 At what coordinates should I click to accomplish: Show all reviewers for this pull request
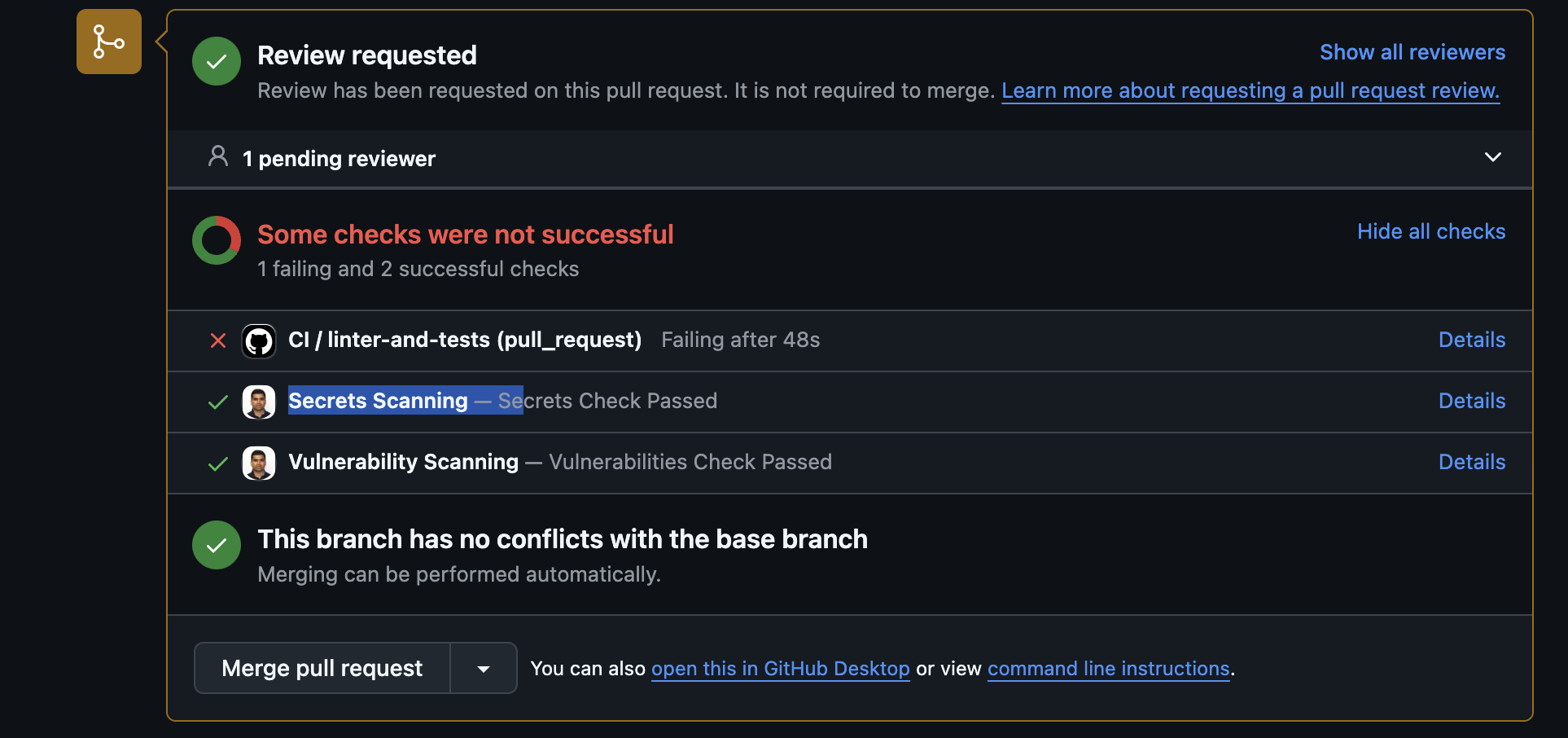(x=1412, y=51)
